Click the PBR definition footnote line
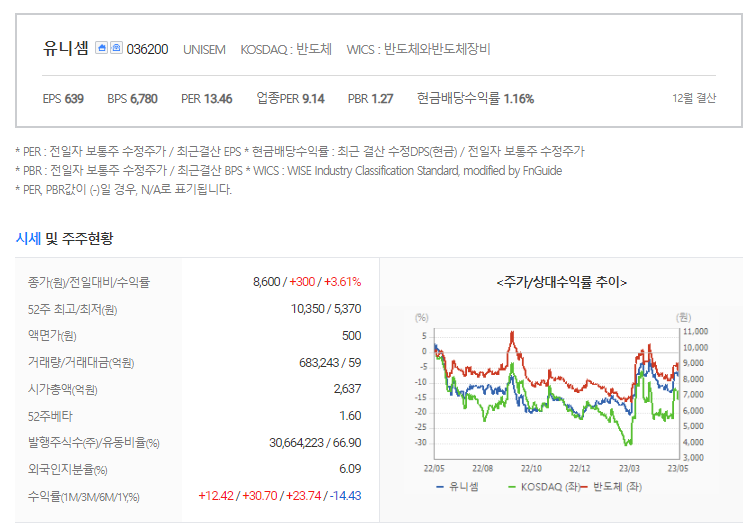The image size is (754, 527). pyautogui.click(x=289, y=171)
